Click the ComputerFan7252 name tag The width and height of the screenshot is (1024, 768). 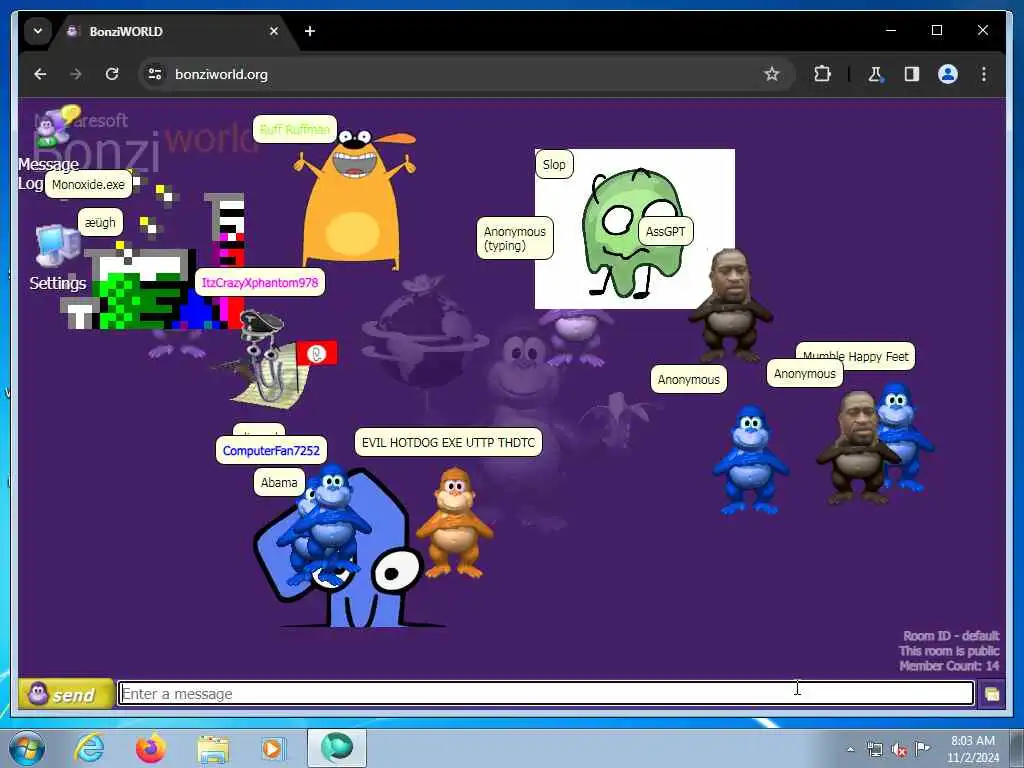tap(271, 451)
